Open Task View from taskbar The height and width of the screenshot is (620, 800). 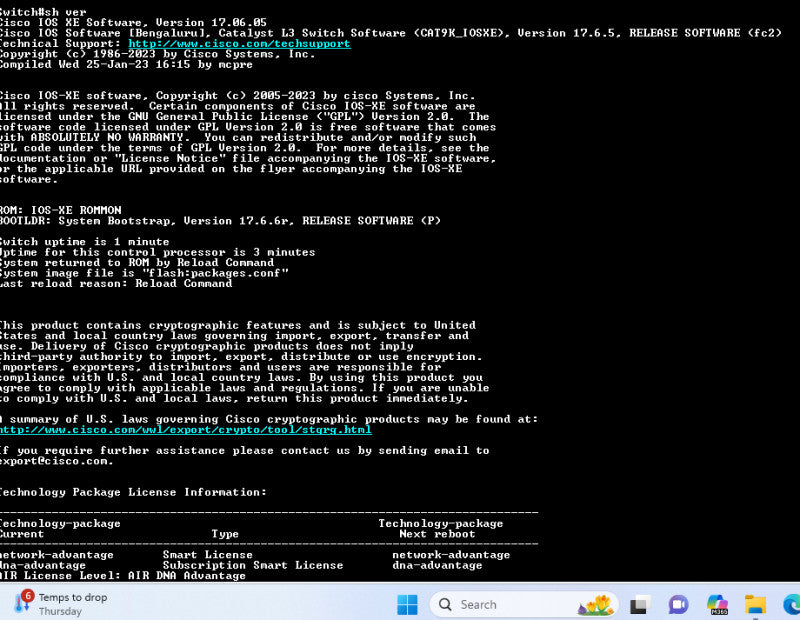pos(640,605)
